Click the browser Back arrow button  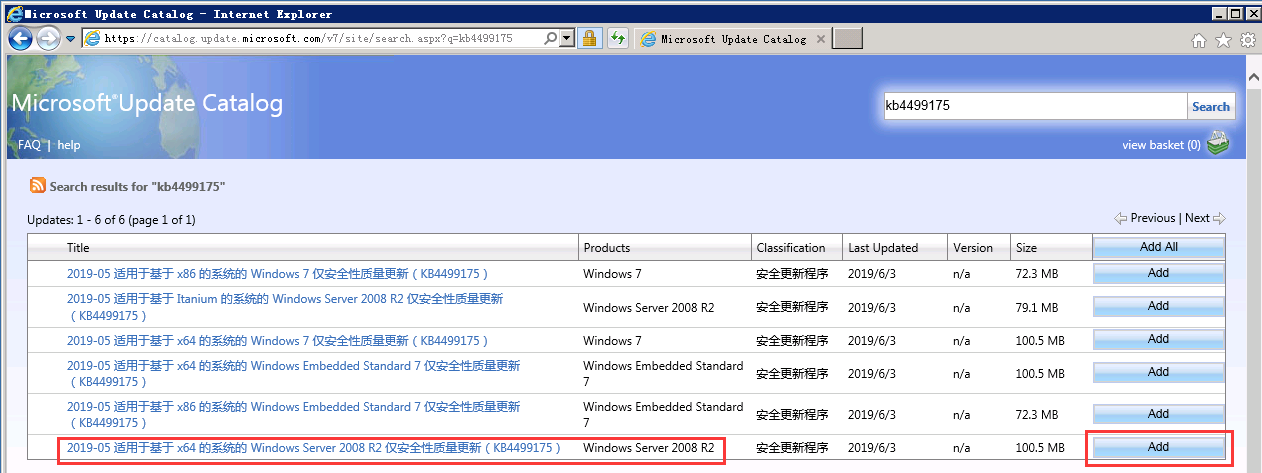(x=21, y=39)
